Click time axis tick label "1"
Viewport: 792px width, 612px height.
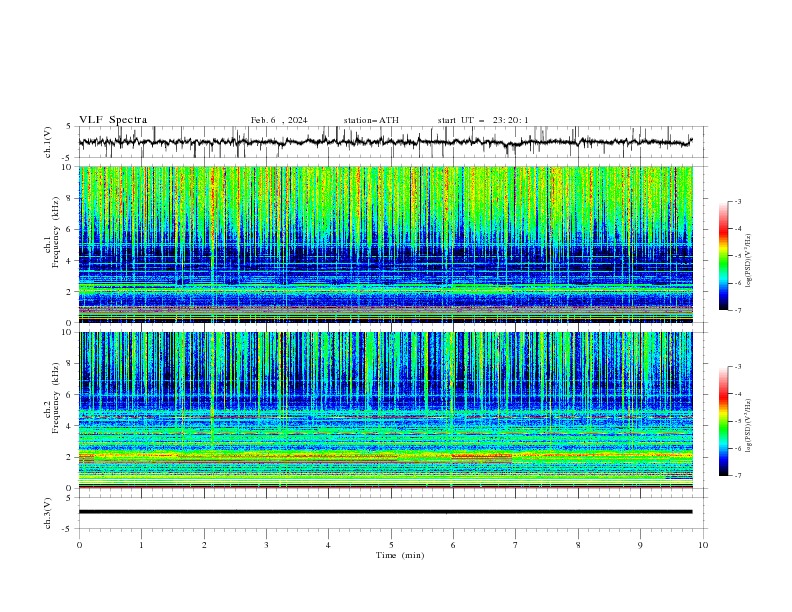(141, 545)
